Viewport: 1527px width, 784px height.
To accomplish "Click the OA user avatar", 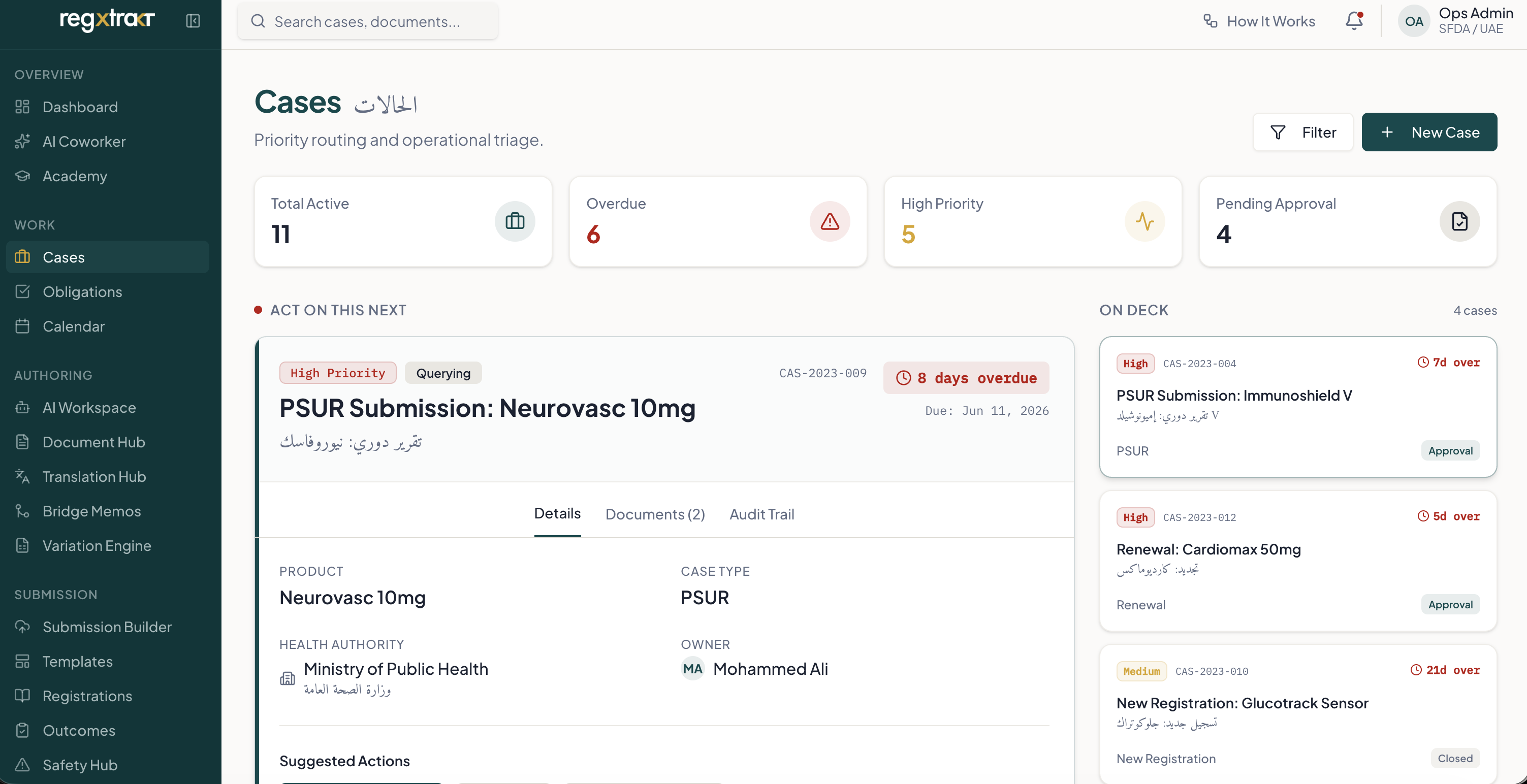I will pyautogui.click(x=1414, y=21).
